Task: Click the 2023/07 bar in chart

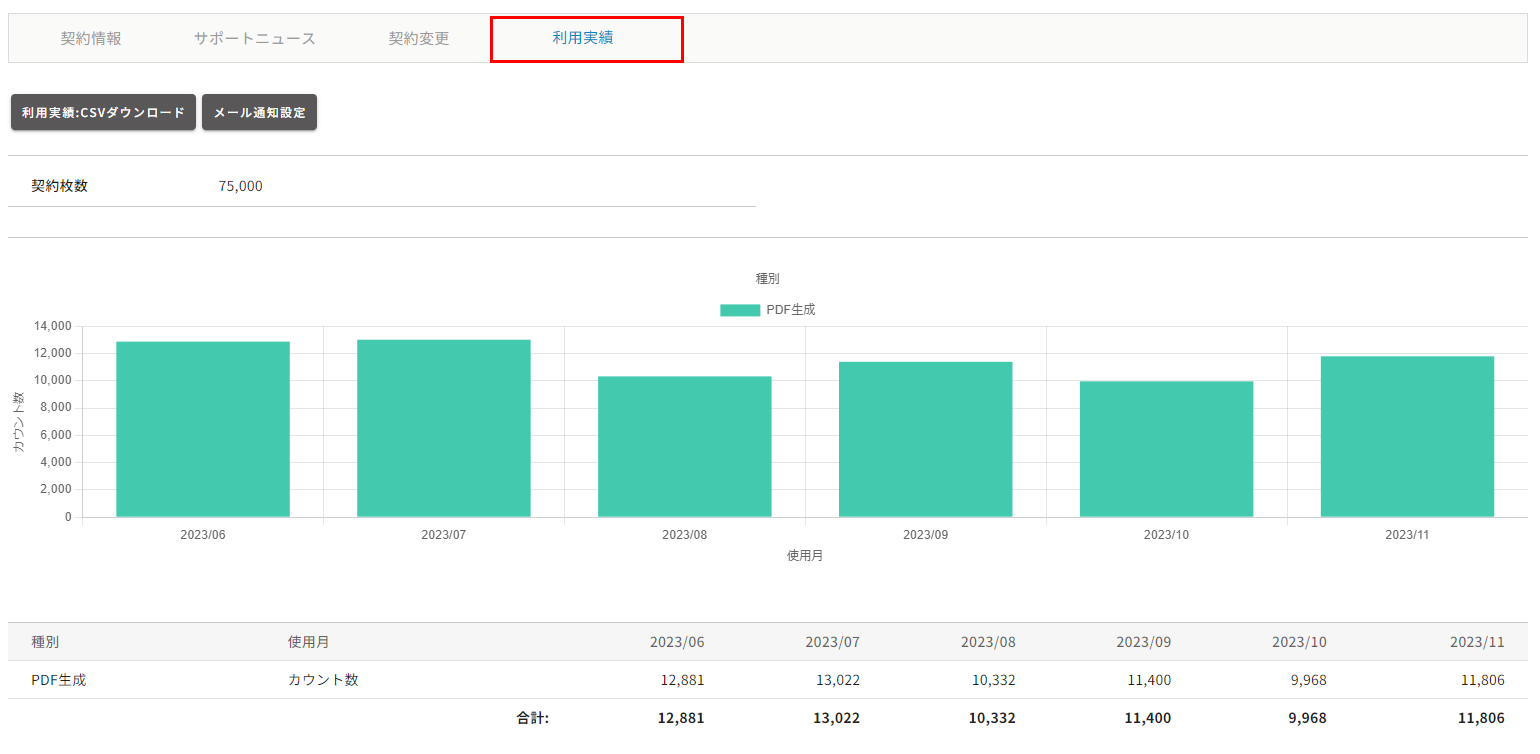Action: click(443, 430)
